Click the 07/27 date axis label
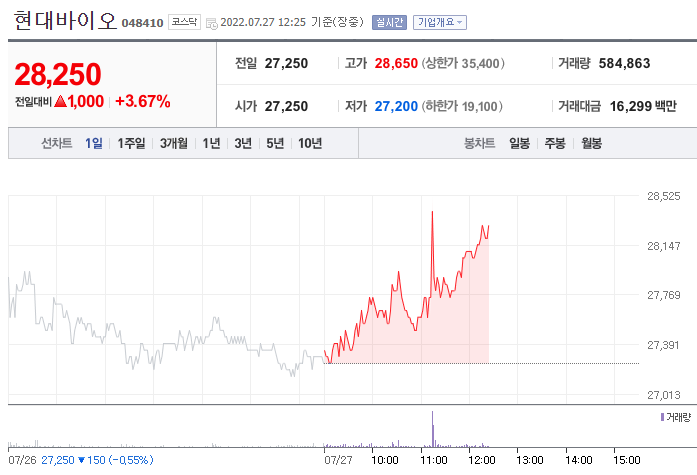697x475 pixels. (338, 460)
